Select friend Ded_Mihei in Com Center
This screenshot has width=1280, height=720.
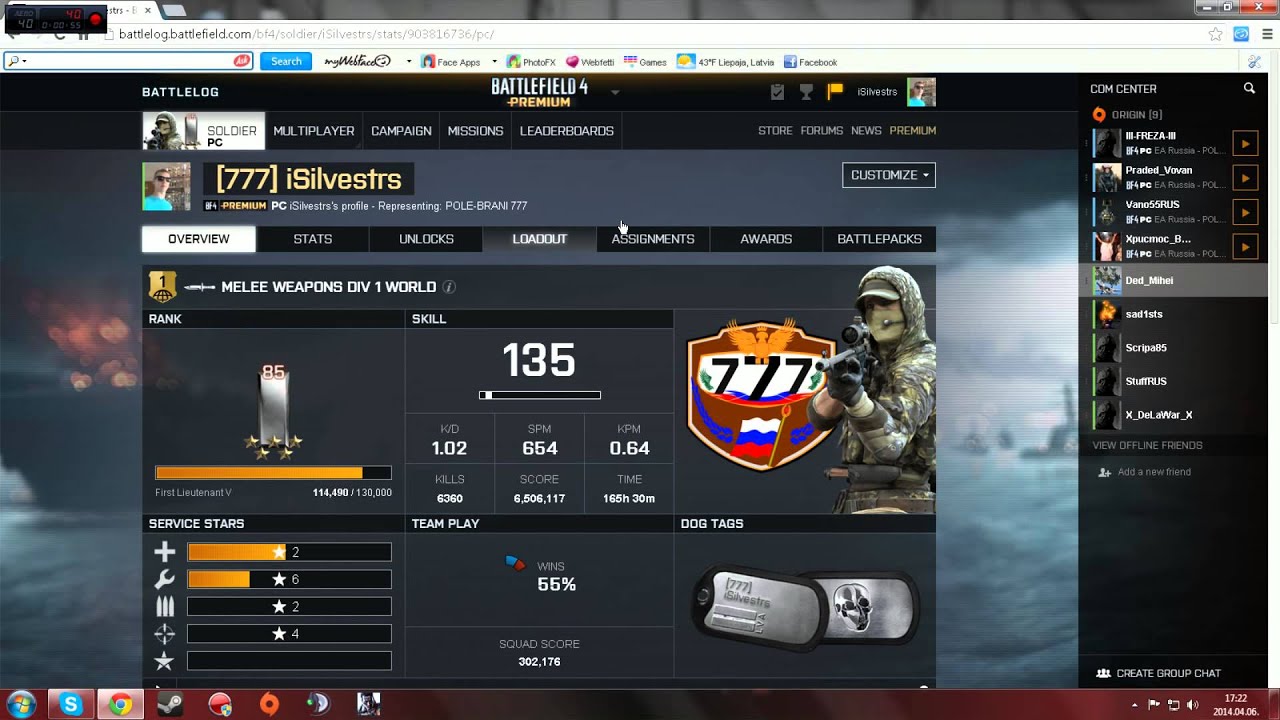pos(1174,281)
